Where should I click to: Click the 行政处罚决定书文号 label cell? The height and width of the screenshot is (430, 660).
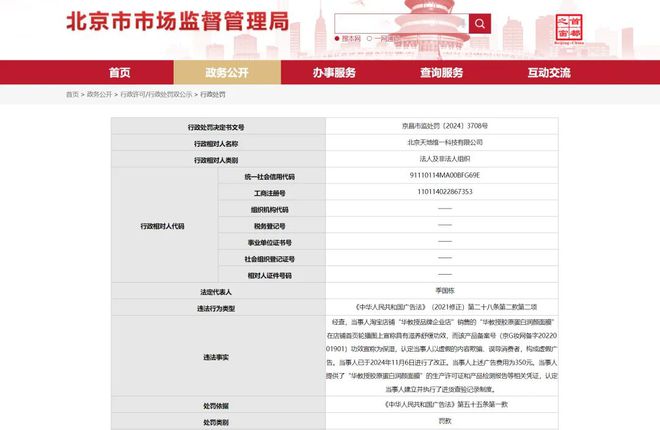point(218,127)
